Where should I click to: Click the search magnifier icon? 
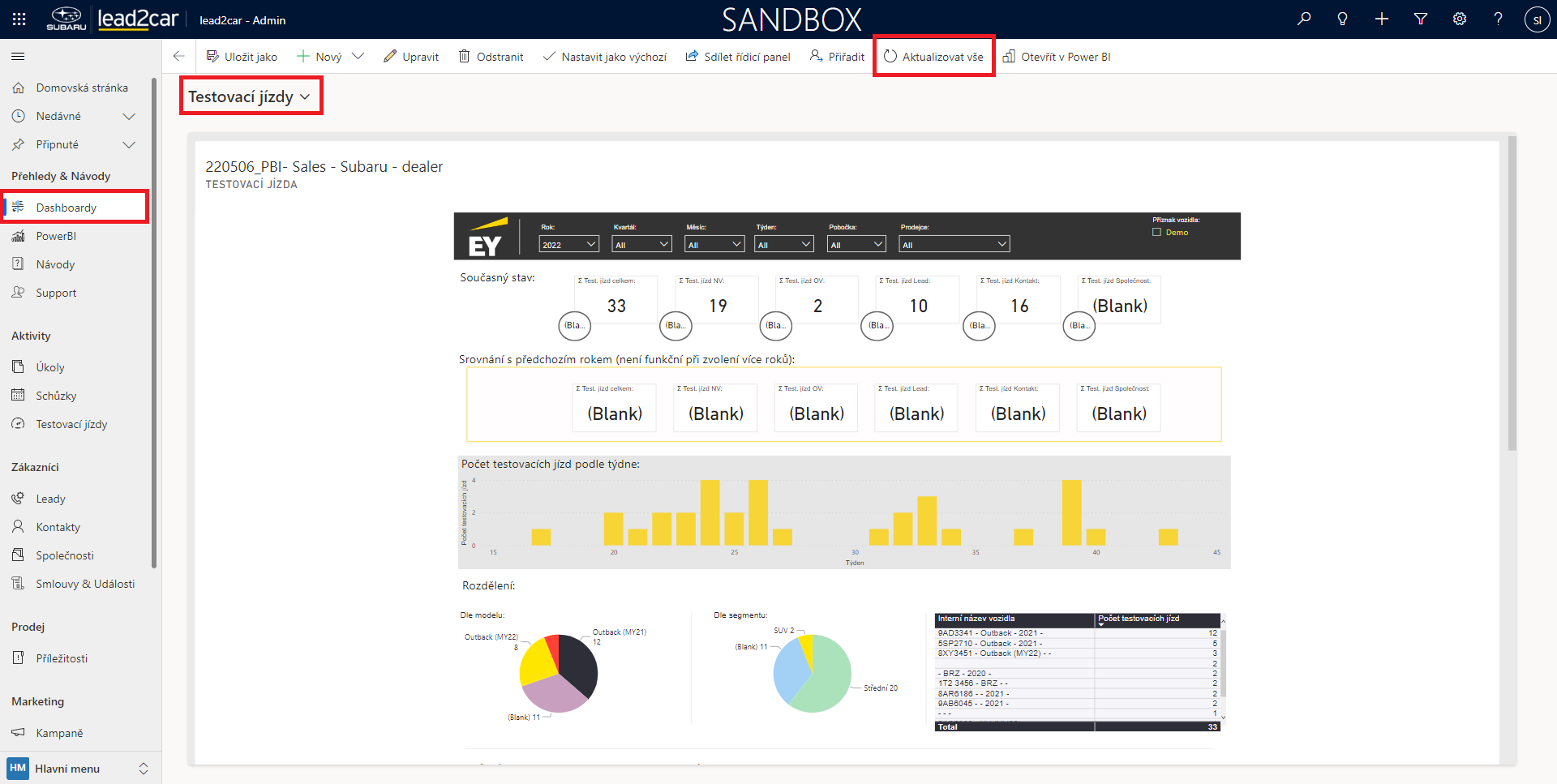point(1304,19)
